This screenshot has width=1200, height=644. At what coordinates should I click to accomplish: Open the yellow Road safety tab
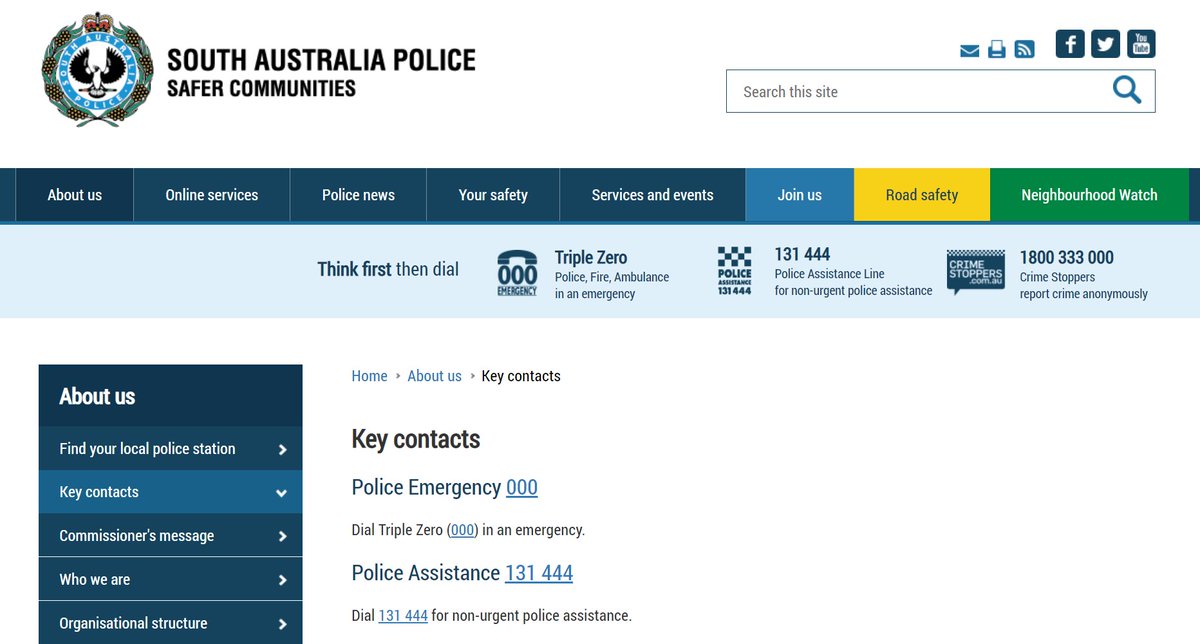click(x=922, y=195)
